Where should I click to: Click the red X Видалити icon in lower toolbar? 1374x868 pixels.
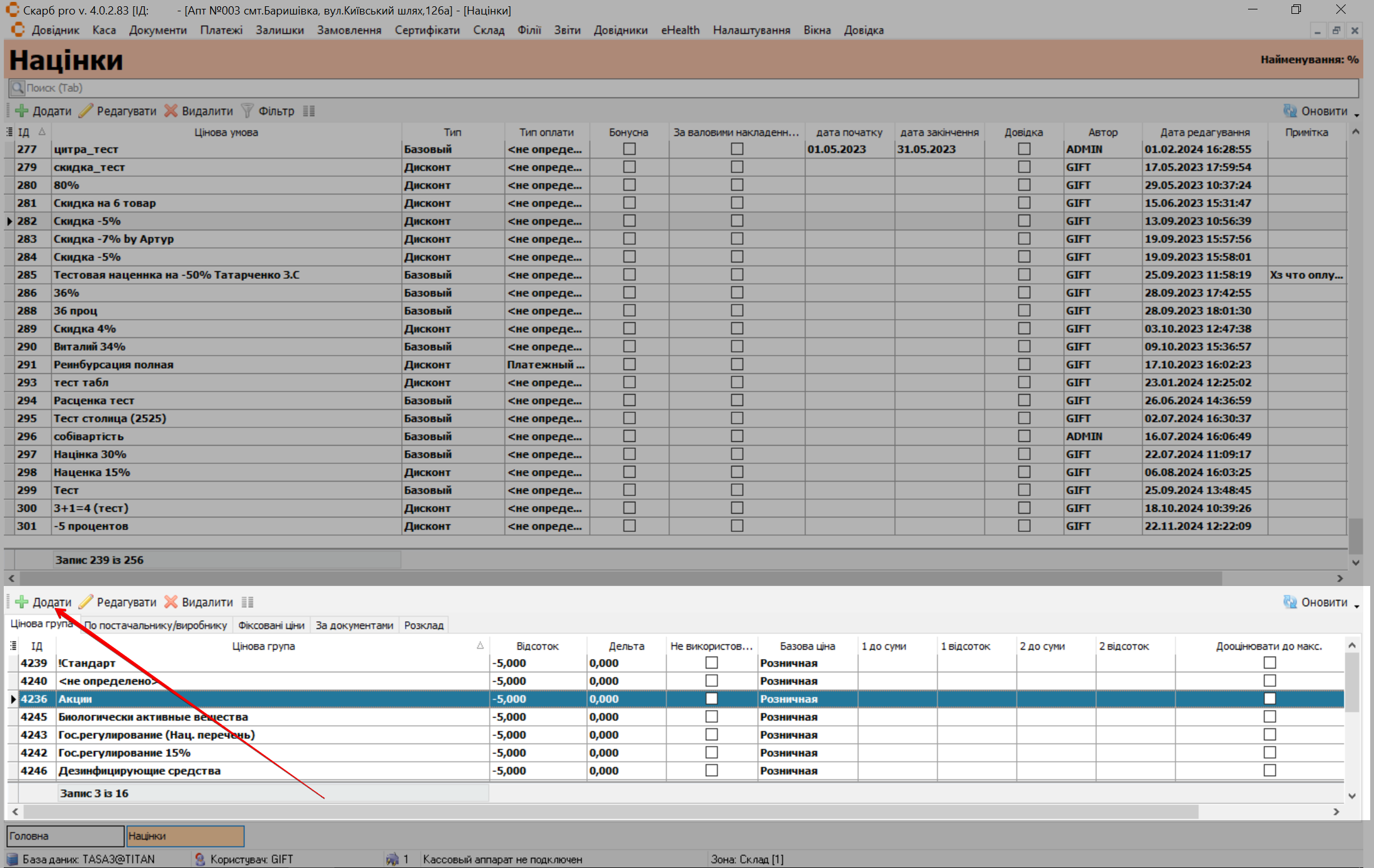[x=171, y=602]
